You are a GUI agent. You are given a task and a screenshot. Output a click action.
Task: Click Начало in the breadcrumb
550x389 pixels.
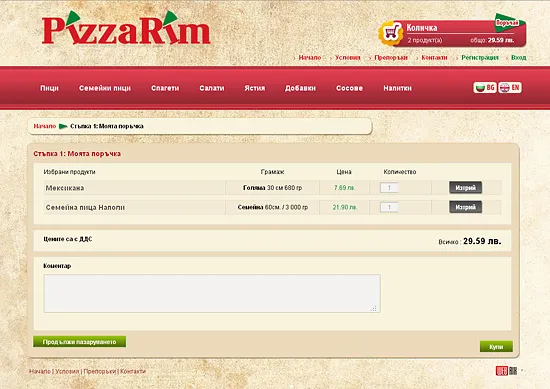(x=45, y=126)
